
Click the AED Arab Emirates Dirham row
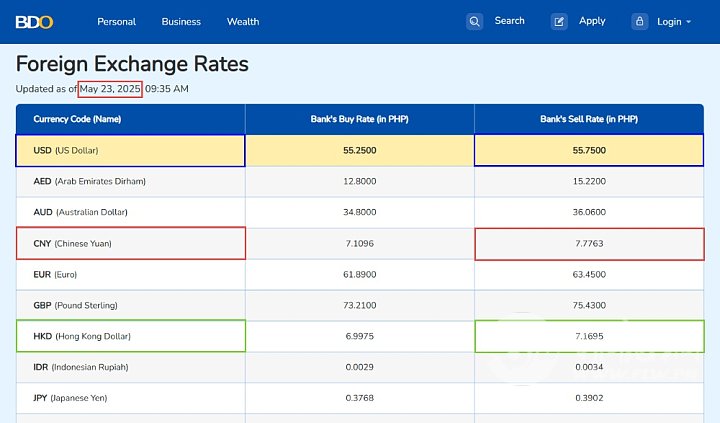point(131,181)
